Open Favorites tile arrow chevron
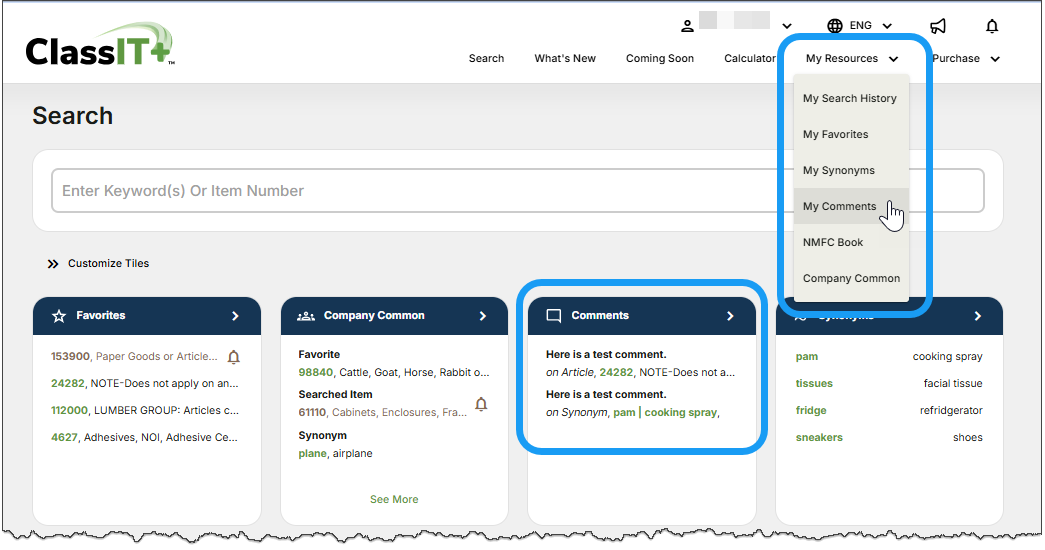This screenshot has width=1045, height=550. pyautogui.click(x=235, y=316)
